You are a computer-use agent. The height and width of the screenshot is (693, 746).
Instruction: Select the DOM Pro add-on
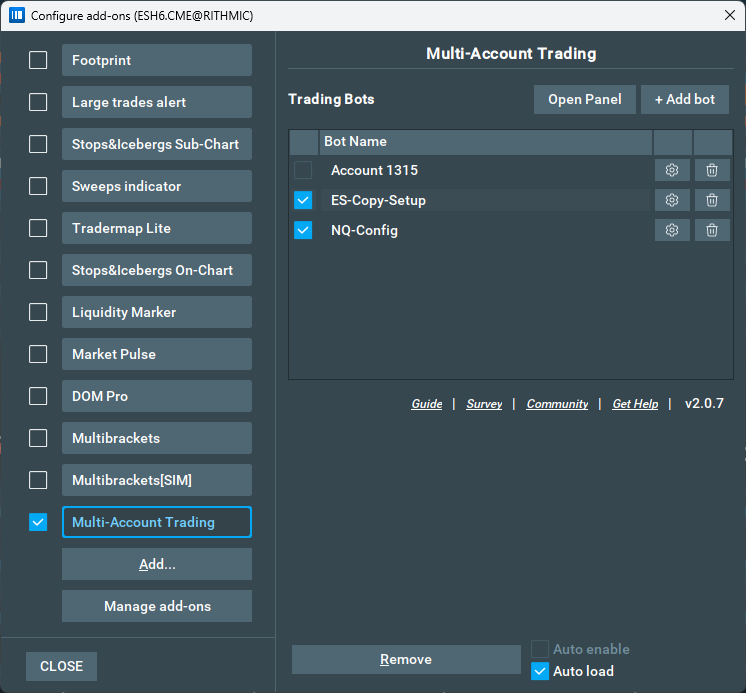click(x=156, y=396)
